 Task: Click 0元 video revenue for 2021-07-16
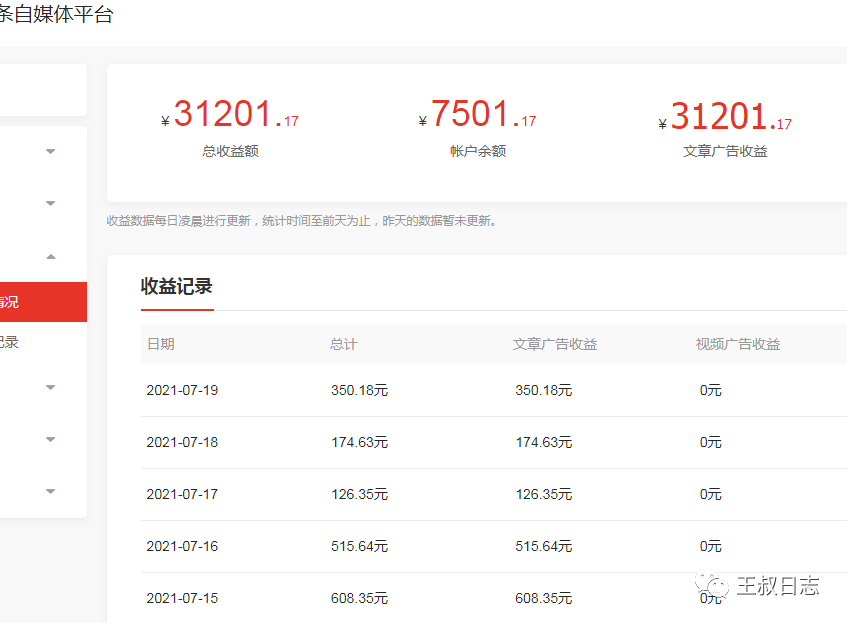710,546
